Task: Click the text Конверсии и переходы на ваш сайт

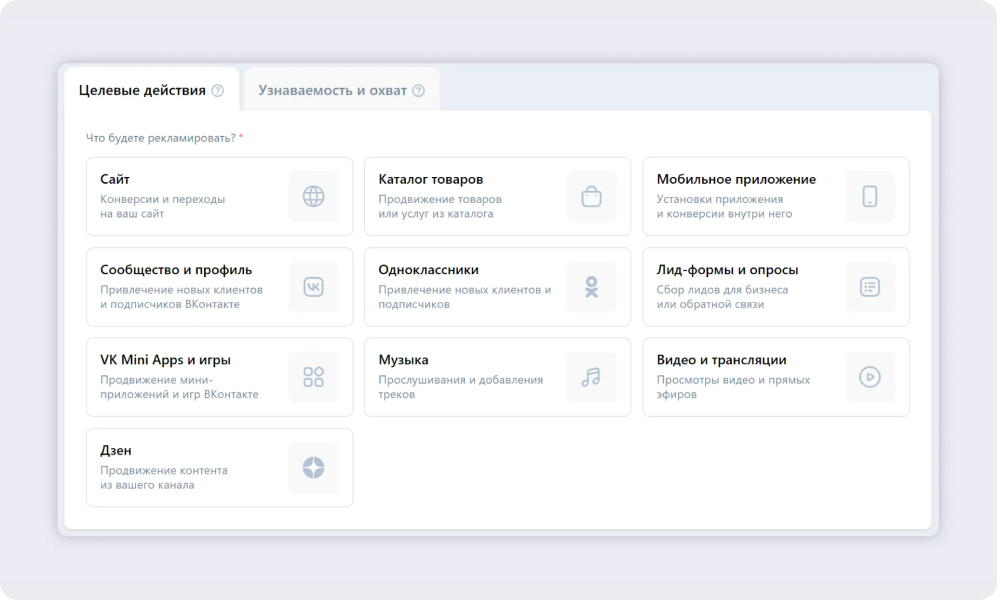Action: click(163, 206)
